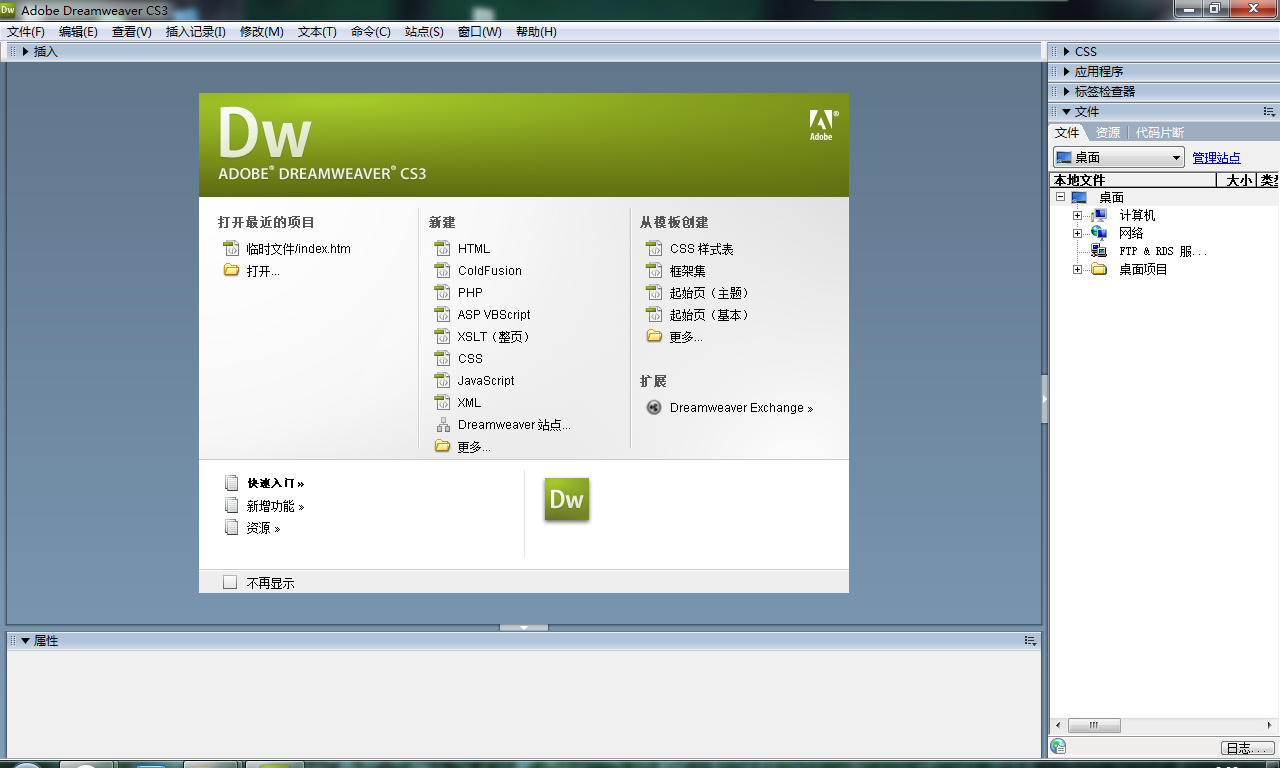Click the Dreamweaver 站点 sitemap icon

pyautogui.click(x=443, y=425)
